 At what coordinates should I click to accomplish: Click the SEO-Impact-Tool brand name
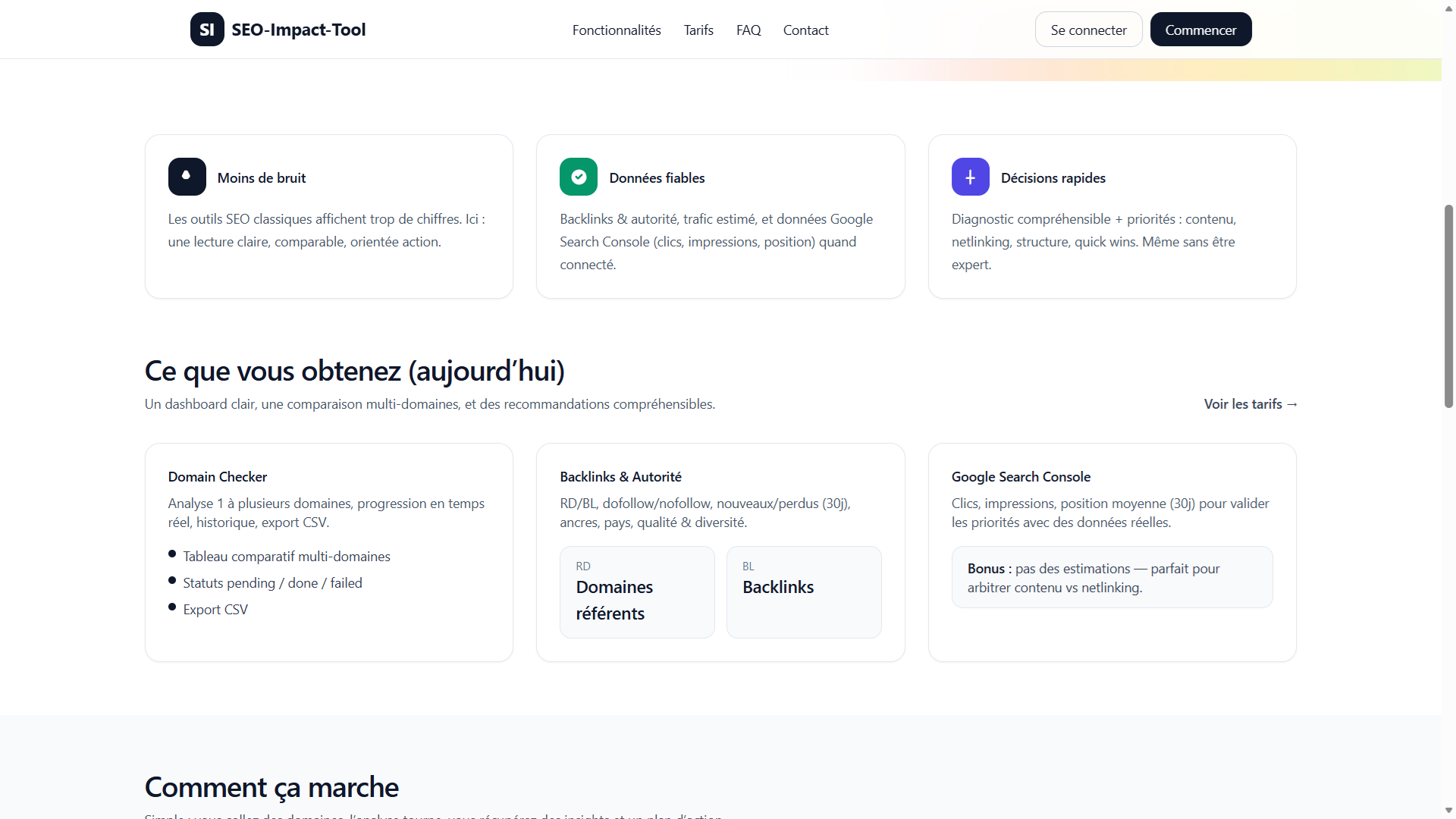tap(299, 30)
